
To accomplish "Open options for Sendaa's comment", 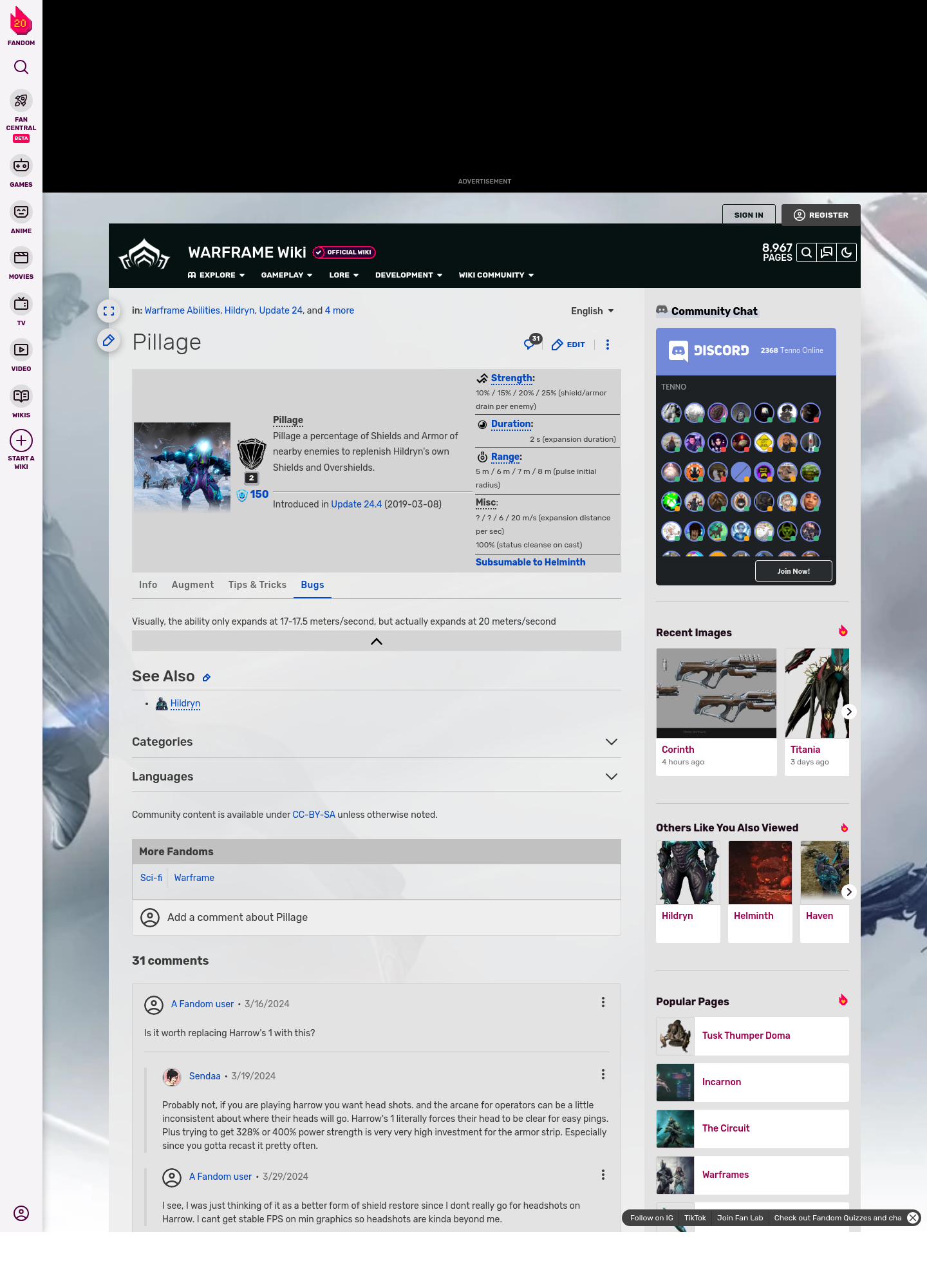I will (x=603, y=1074).
